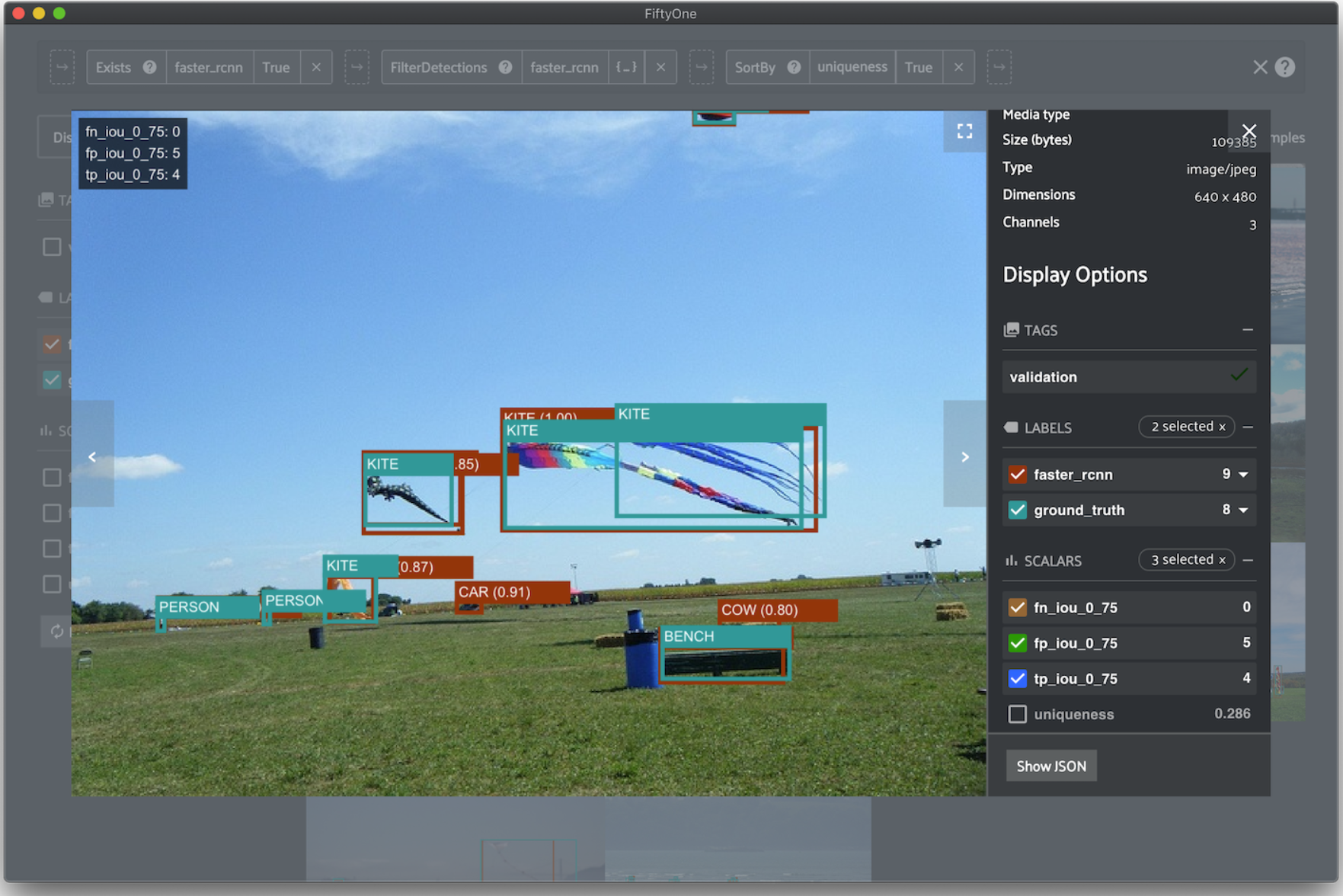Image resolution: width=1343 pixels, height=896 pixels.
Task: Enable the uniqueness scalar checkbox
Action: [x=1017, y=714]
